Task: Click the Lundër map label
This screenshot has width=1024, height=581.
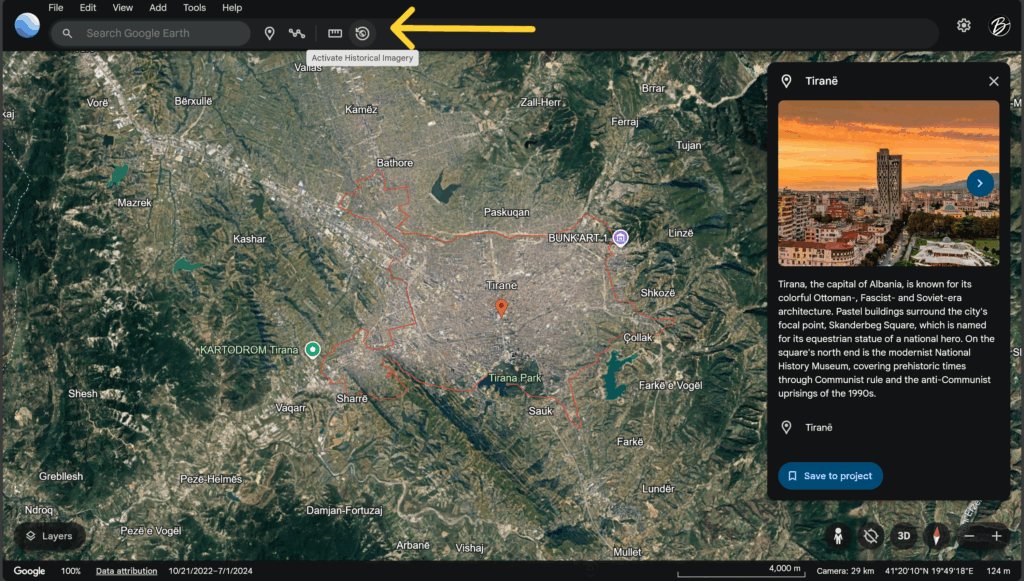Action: pos(658,489)
